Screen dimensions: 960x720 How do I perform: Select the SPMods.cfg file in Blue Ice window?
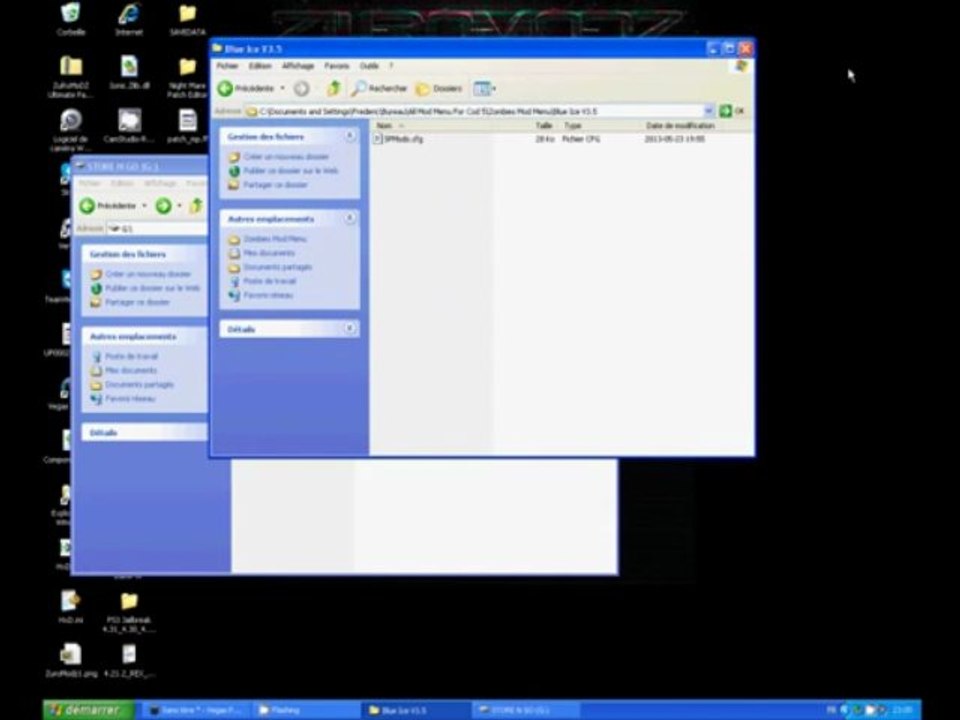point(399,139)
